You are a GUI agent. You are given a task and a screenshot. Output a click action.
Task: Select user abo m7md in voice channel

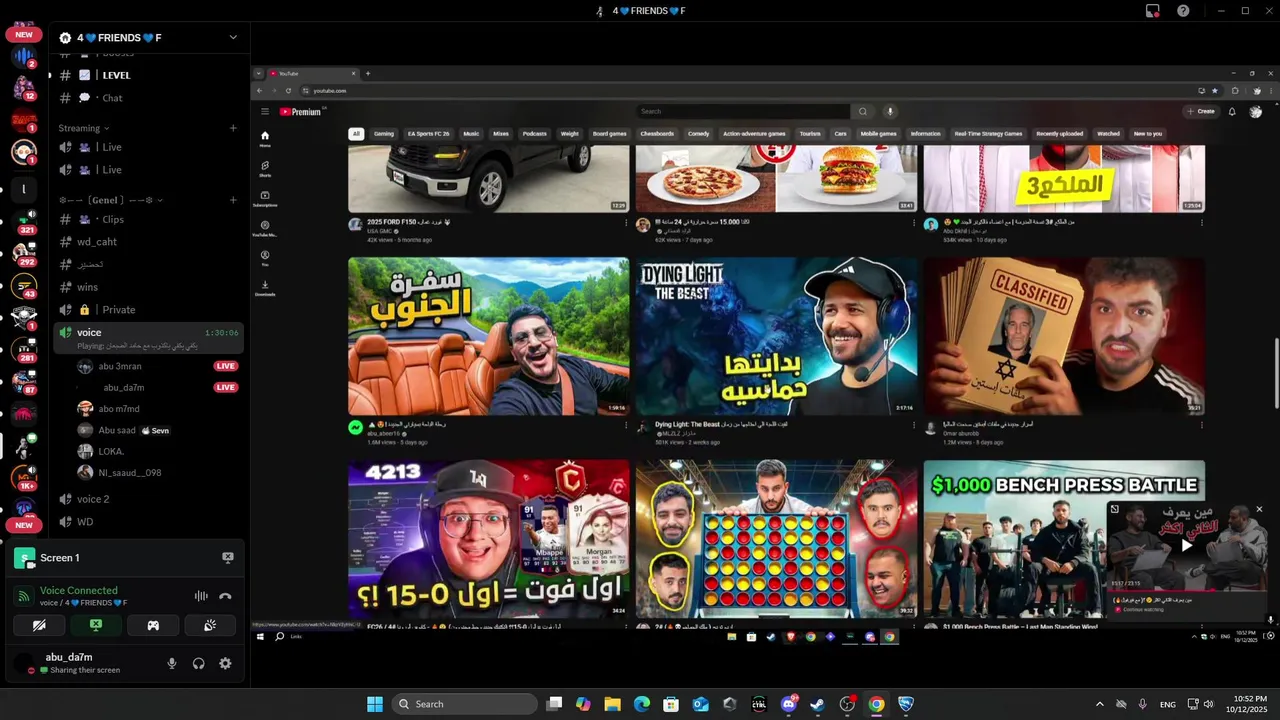pos(158,409)
